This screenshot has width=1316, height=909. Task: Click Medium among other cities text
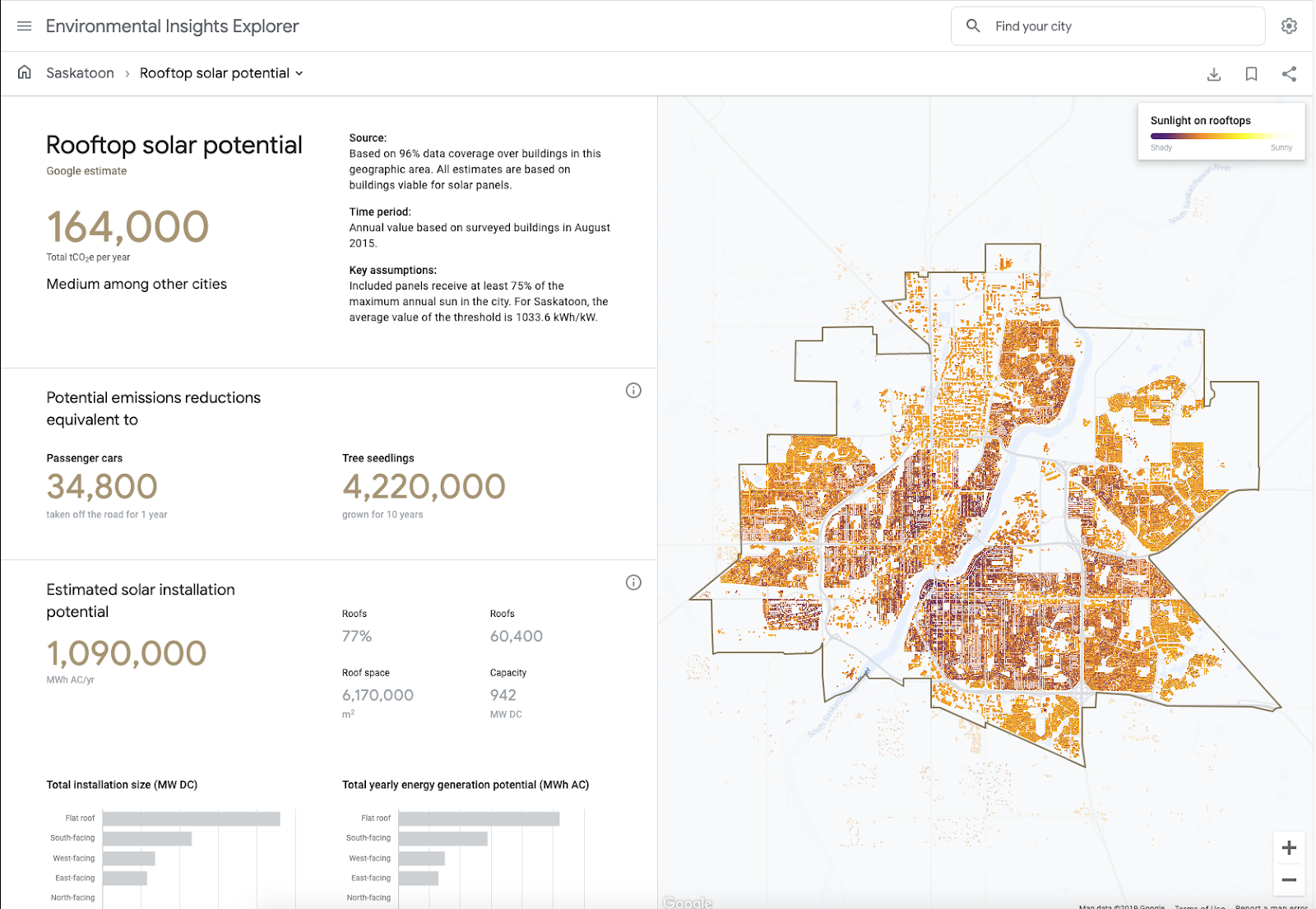click(137, 284)
